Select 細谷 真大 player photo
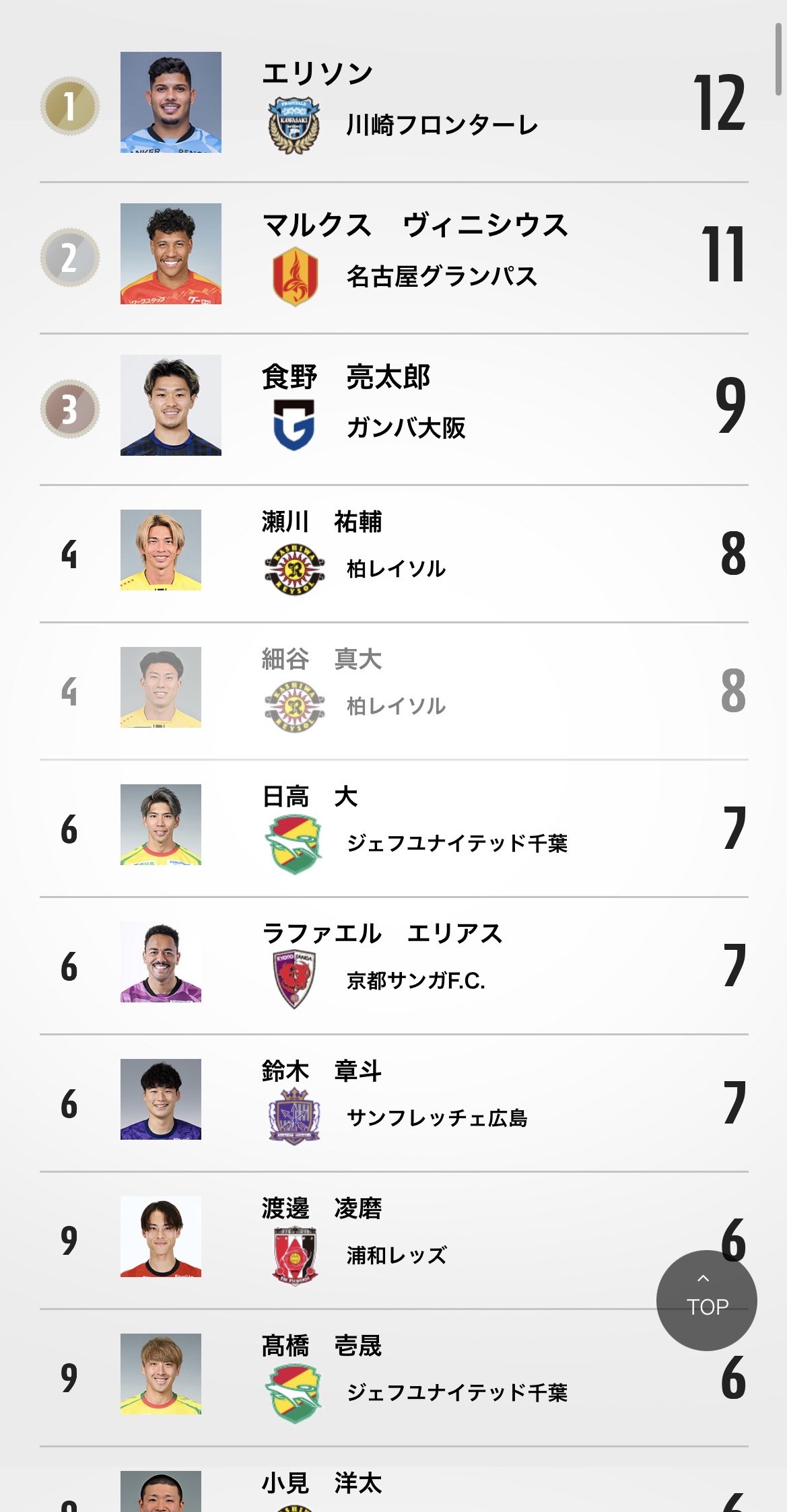 click(x=161, y=687)
